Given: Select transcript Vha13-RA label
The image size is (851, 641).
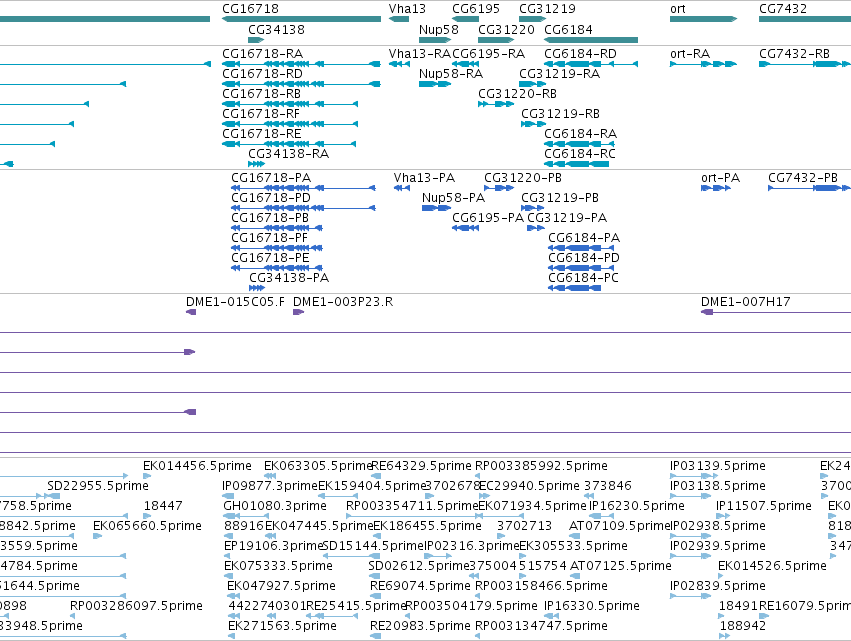Looking at the screenshot, I should [420, 54].
